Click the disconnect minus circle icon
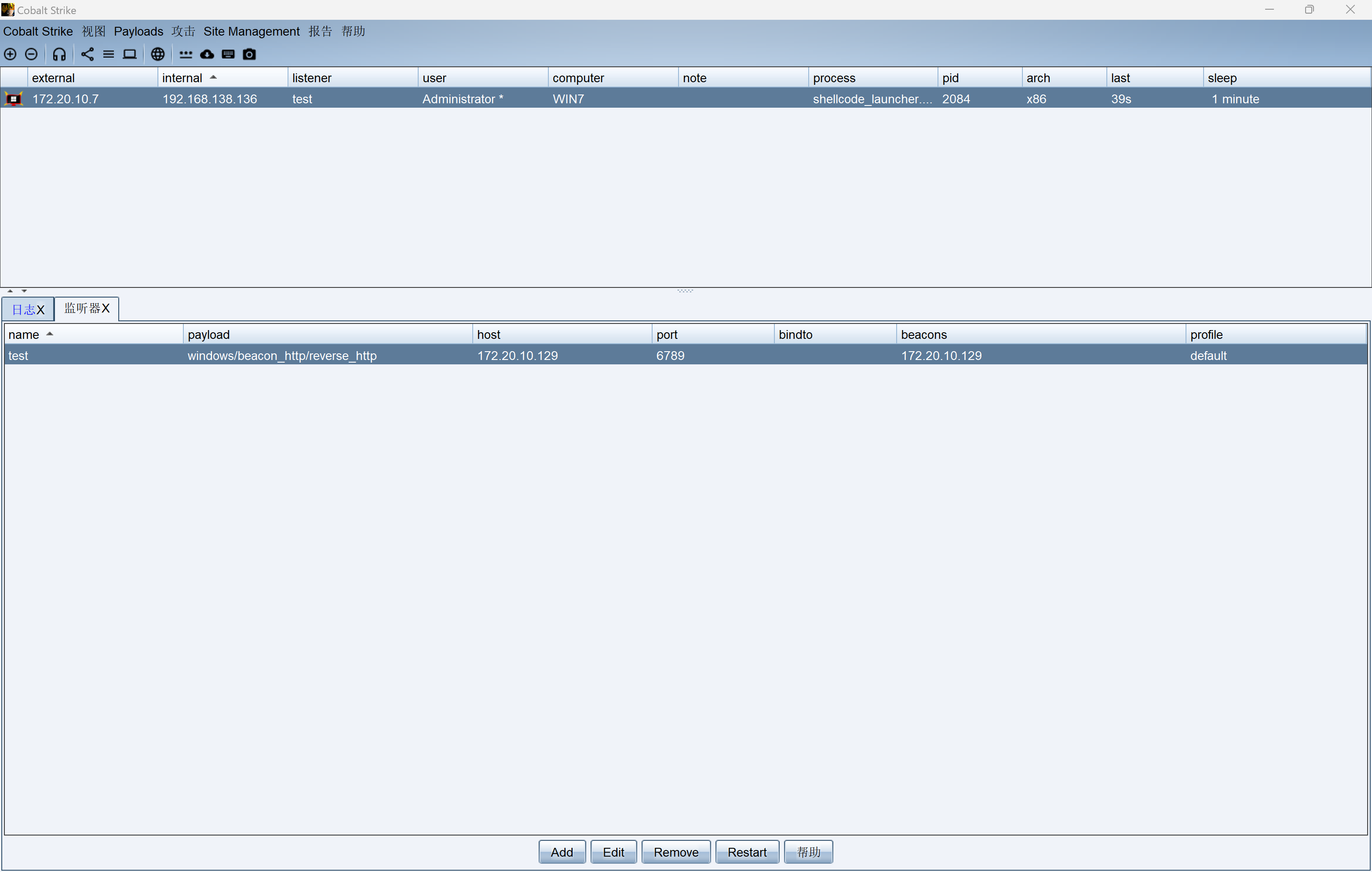 31,54
